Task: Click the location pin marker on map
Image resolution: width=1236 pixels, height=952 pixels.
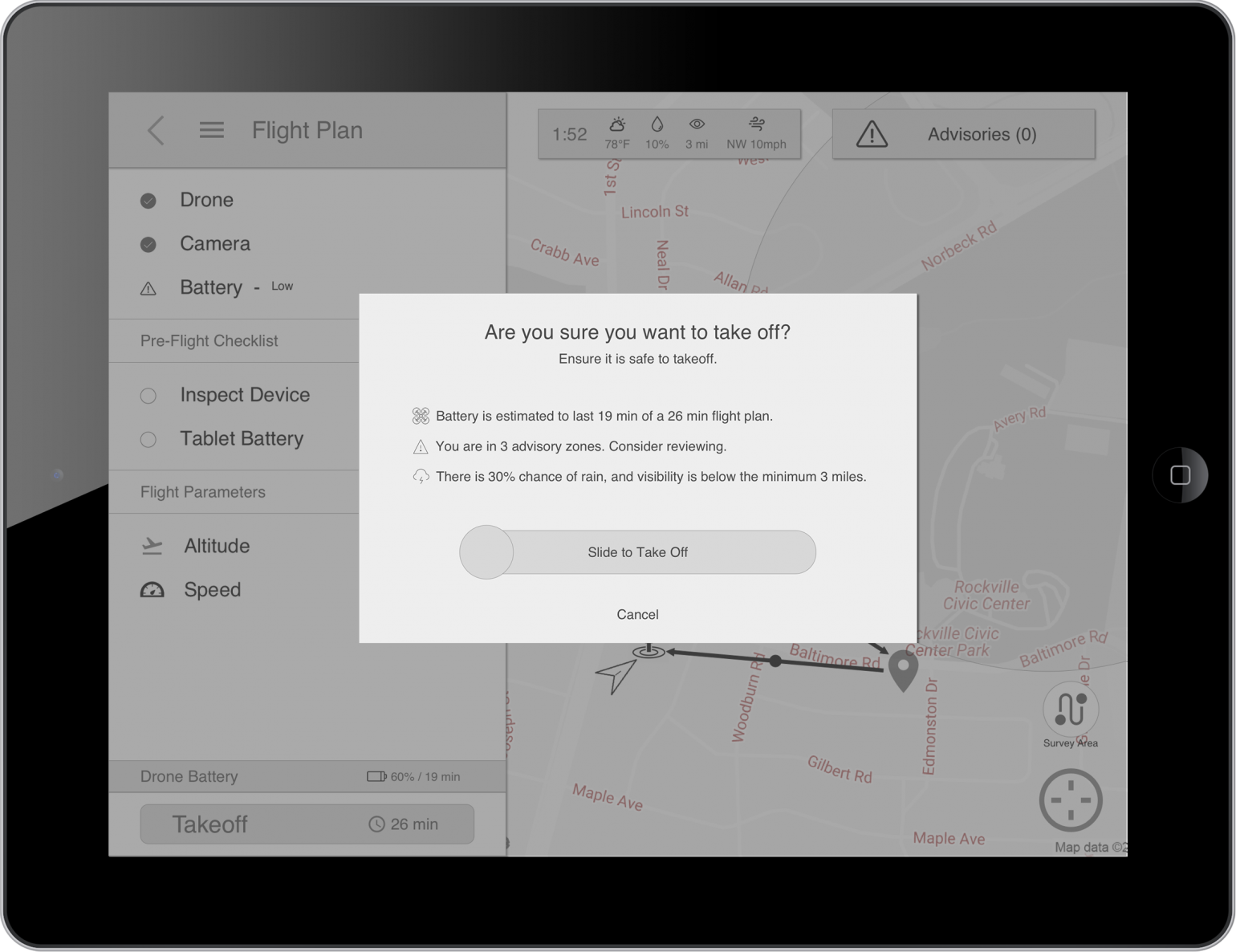Action: coord(903,671)
